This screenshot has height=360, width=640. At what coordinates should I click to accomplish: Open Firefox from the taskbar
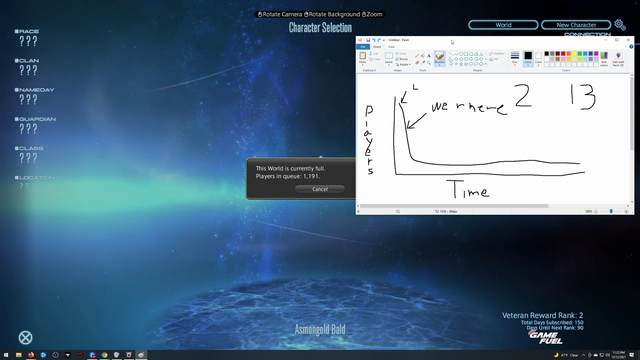(31, 355)
